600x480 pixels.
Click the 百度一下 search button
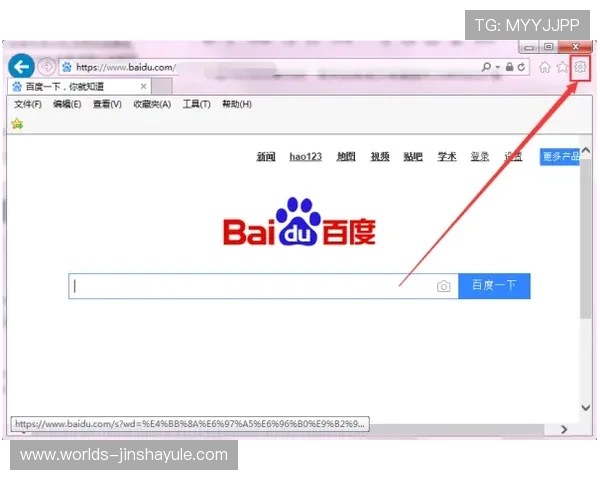(x=494, y=286)
